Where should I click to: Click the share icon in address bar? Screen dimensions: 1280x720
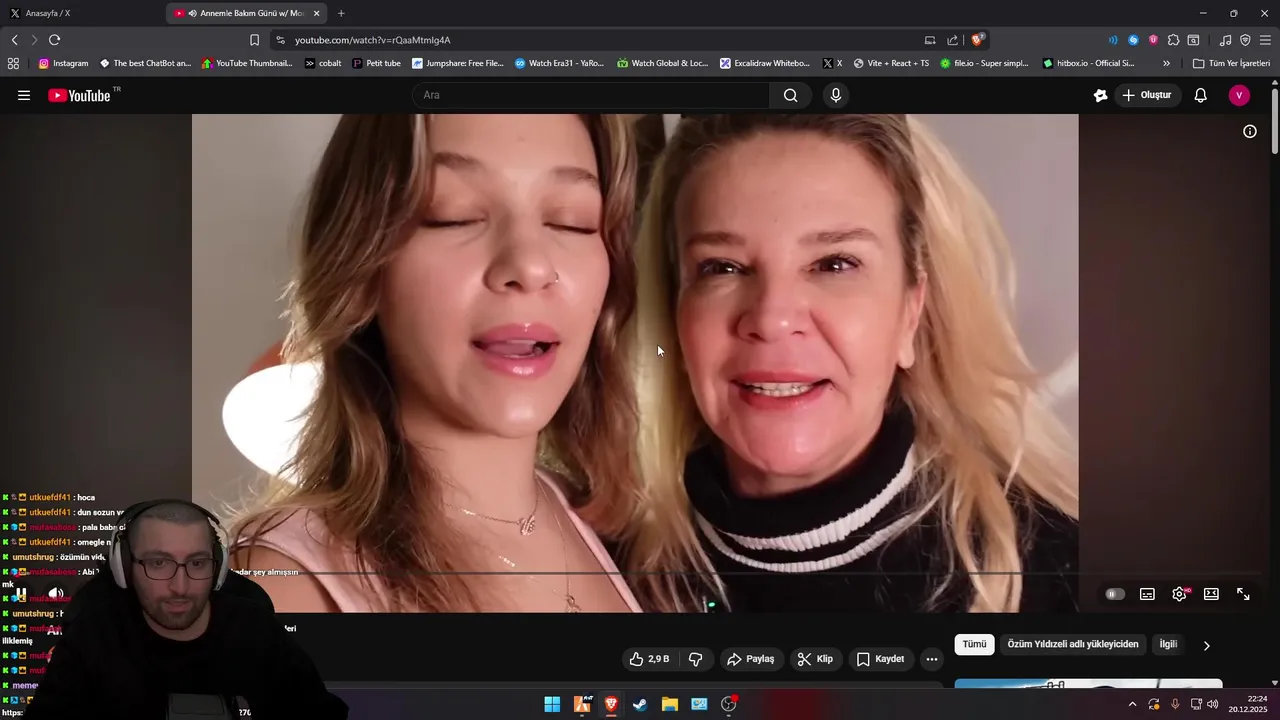pos(953,40)
